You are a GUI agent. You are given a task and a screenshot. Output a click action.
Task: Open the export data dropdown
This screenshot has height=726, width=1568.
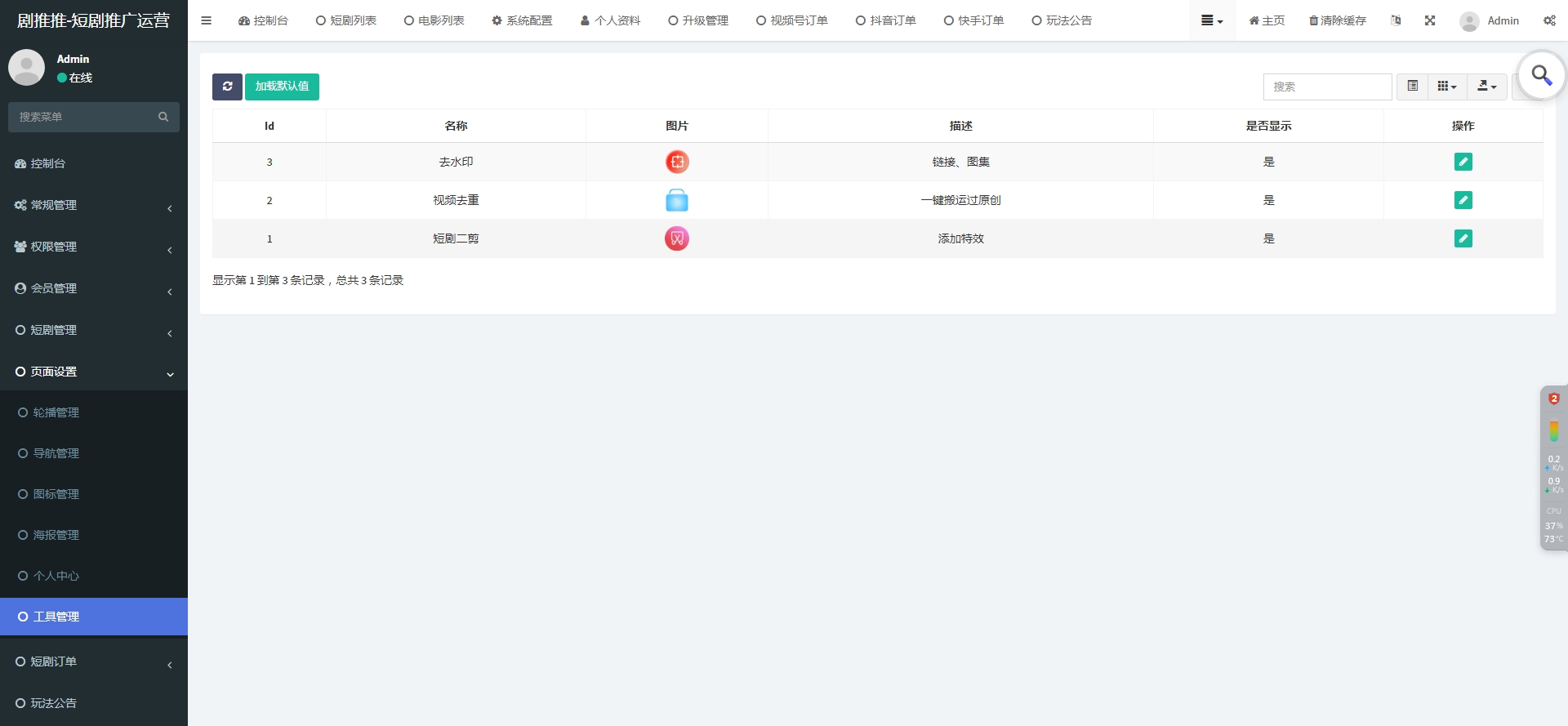click(x=1486, y=87)
